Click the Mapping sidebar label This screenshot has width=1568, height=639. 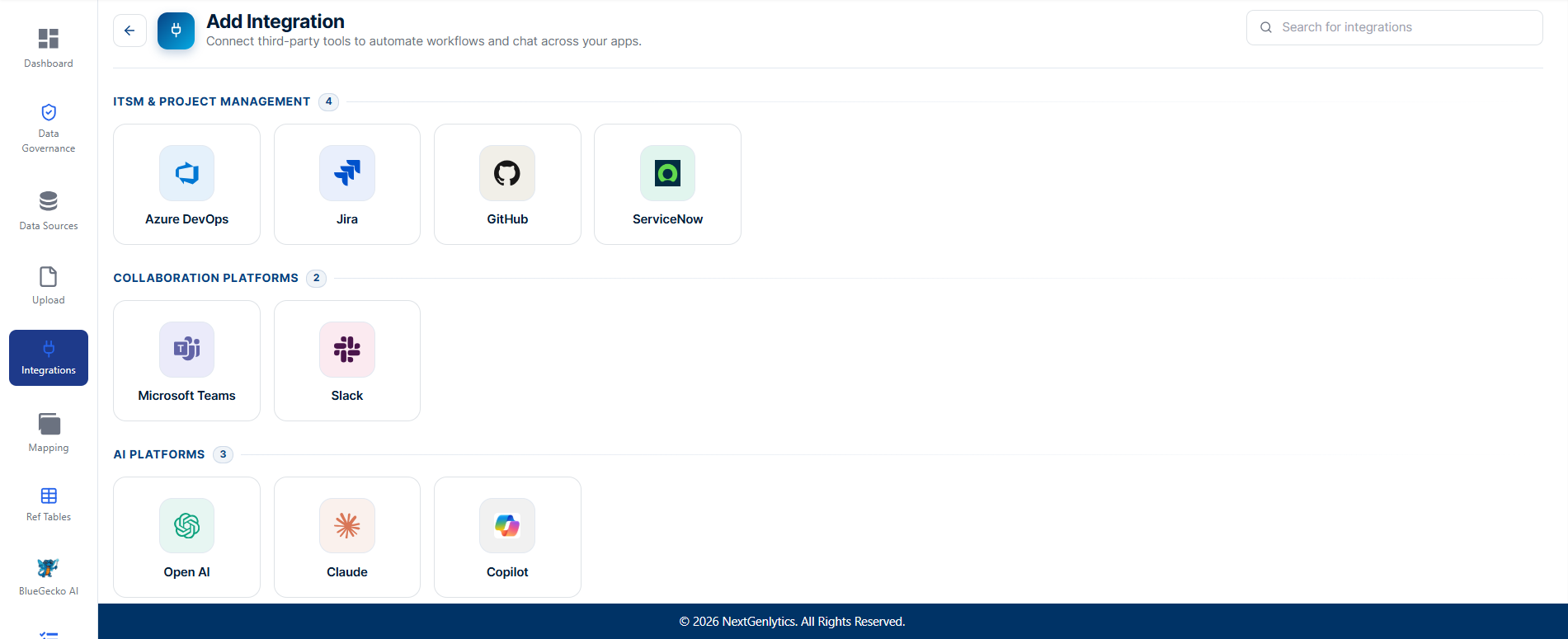(x=49, y=448)
